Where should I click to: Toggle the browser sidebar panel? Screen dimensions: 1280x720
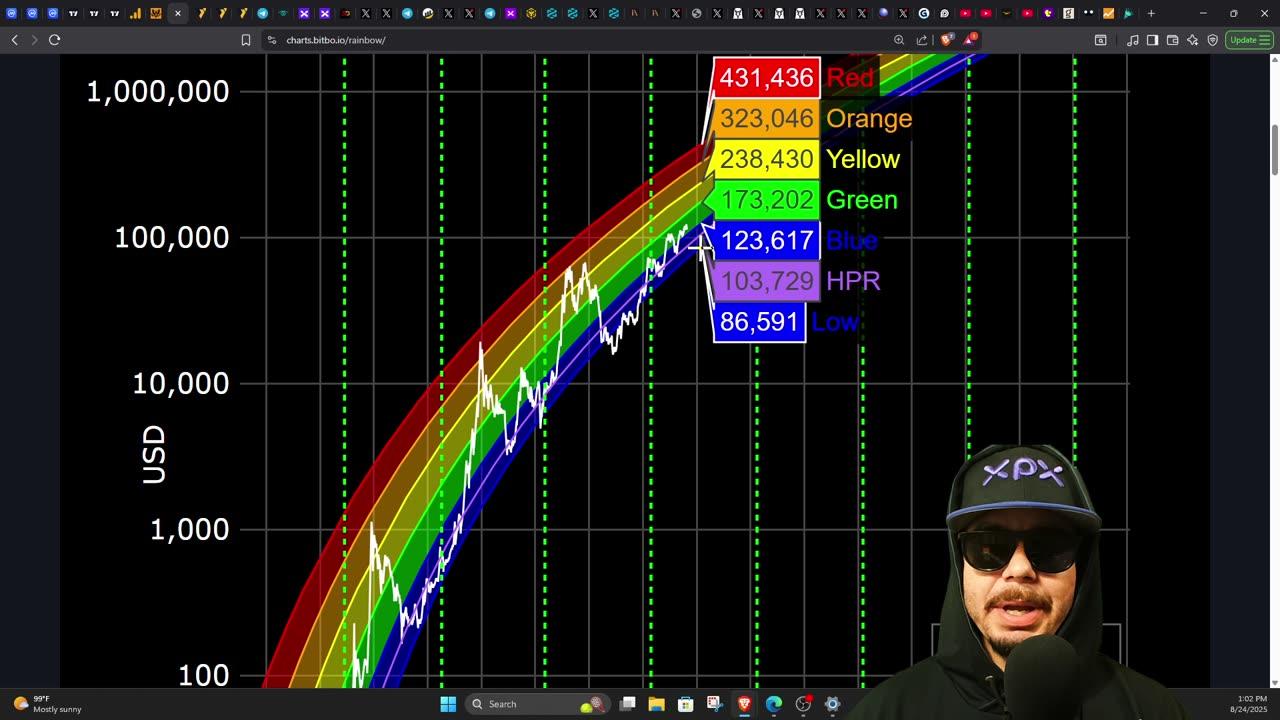click(x=1152, y=40)
